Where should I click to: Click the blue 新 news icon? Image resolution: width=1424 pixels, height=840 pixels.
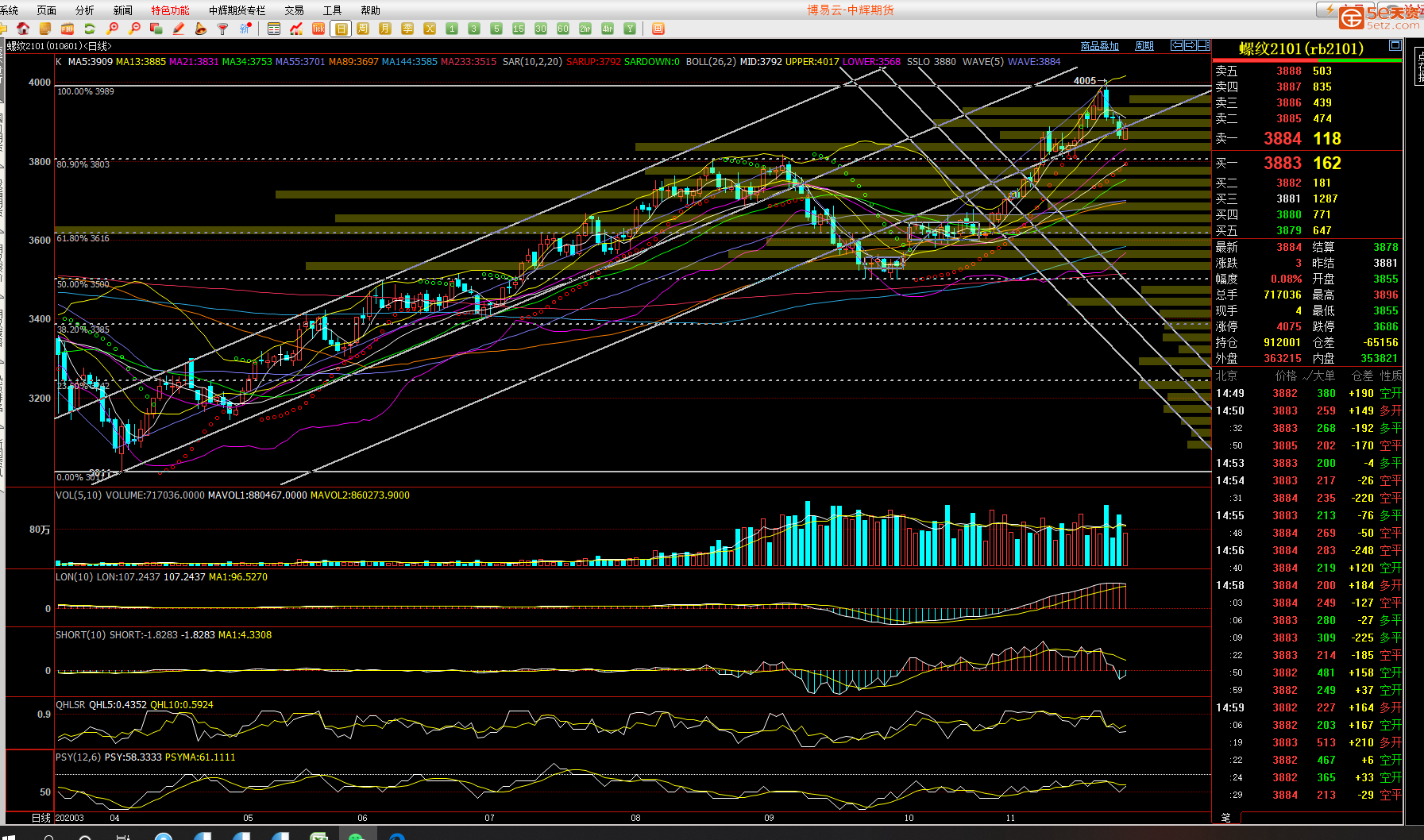click(x=245, y=29)
